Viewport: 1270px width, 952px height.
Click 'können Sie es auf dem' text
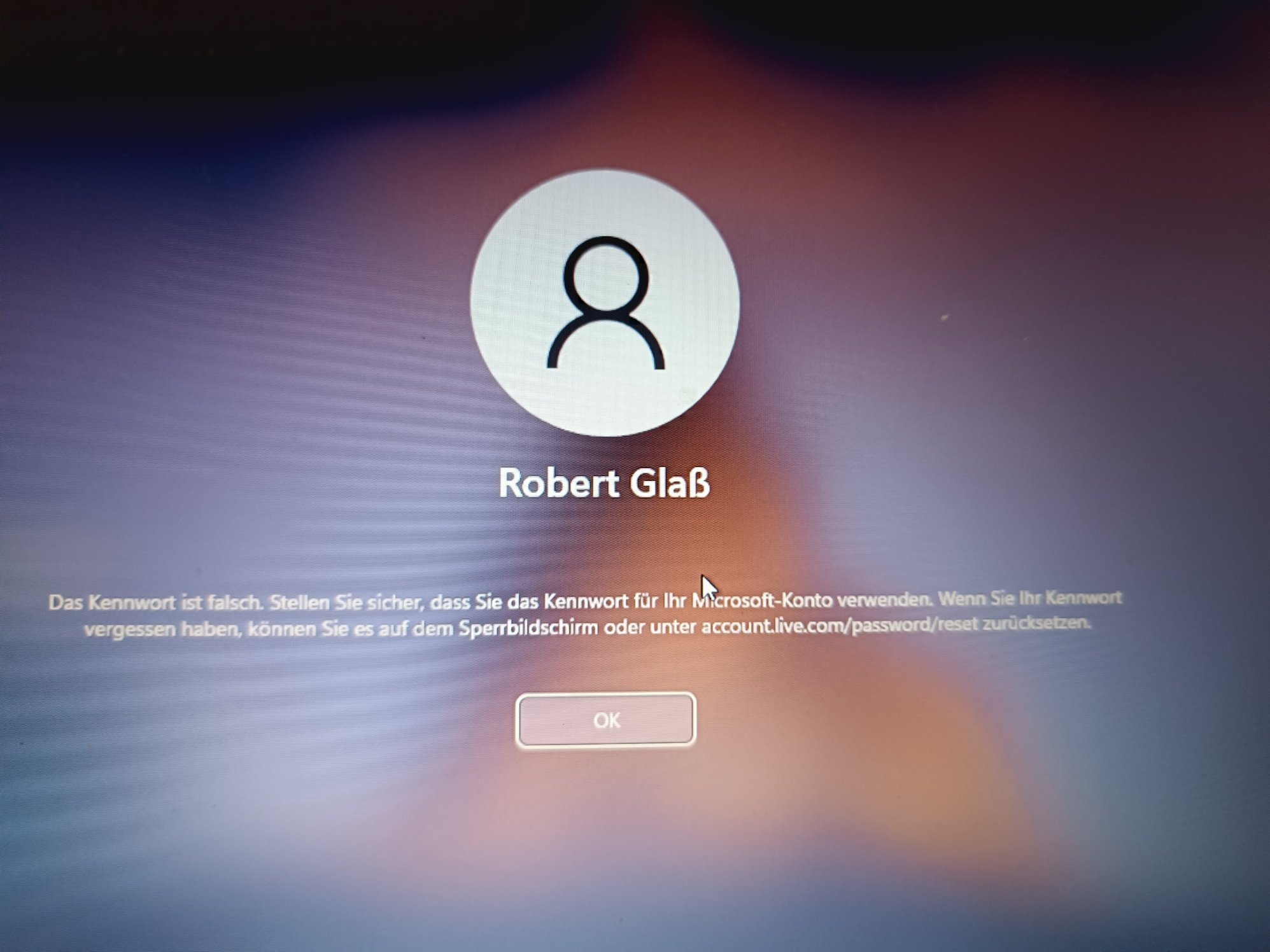point(350,629)
